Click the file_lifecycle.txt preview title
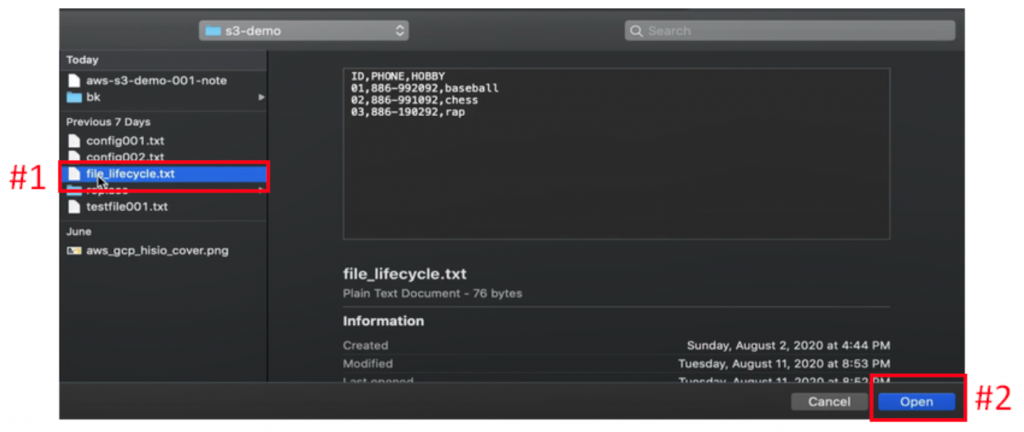Image resolution: width=1024 pixels, height=432 pixels. [405, 274]
